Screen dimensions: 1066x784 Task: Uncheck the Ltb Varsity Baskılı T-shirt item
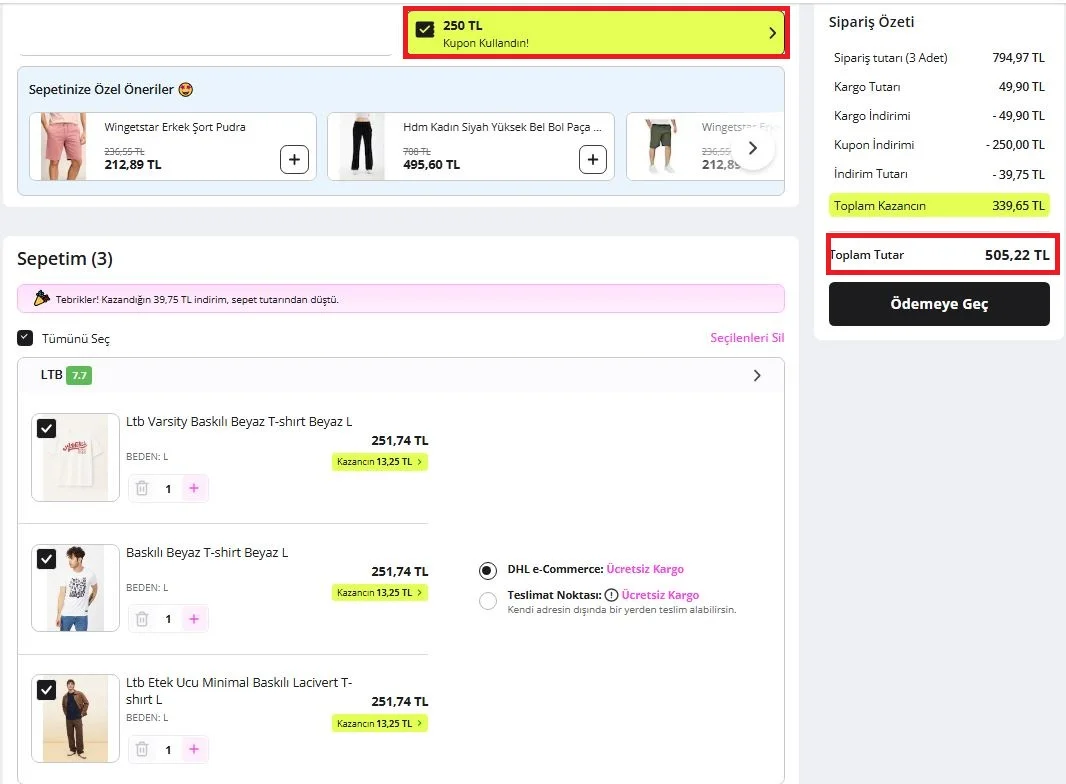pos(47,428)
